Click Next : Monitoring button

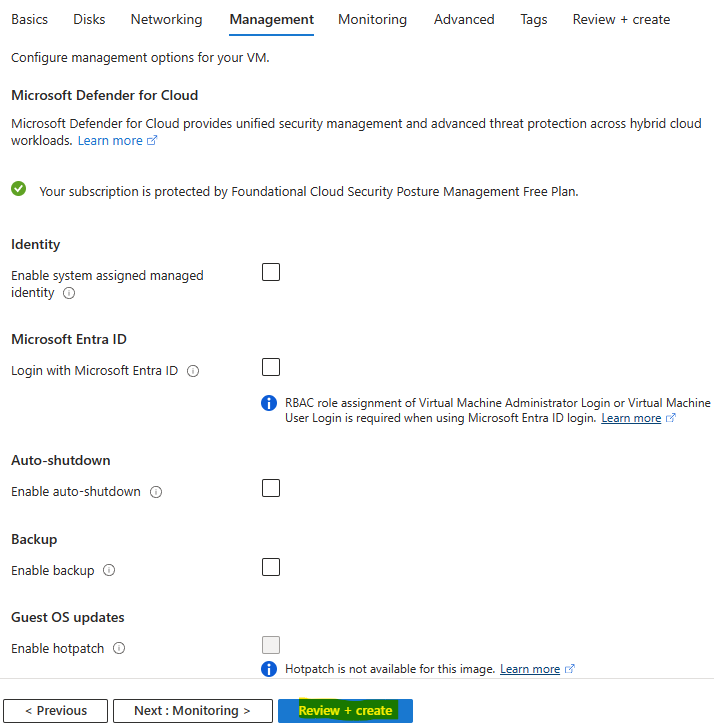193,711
